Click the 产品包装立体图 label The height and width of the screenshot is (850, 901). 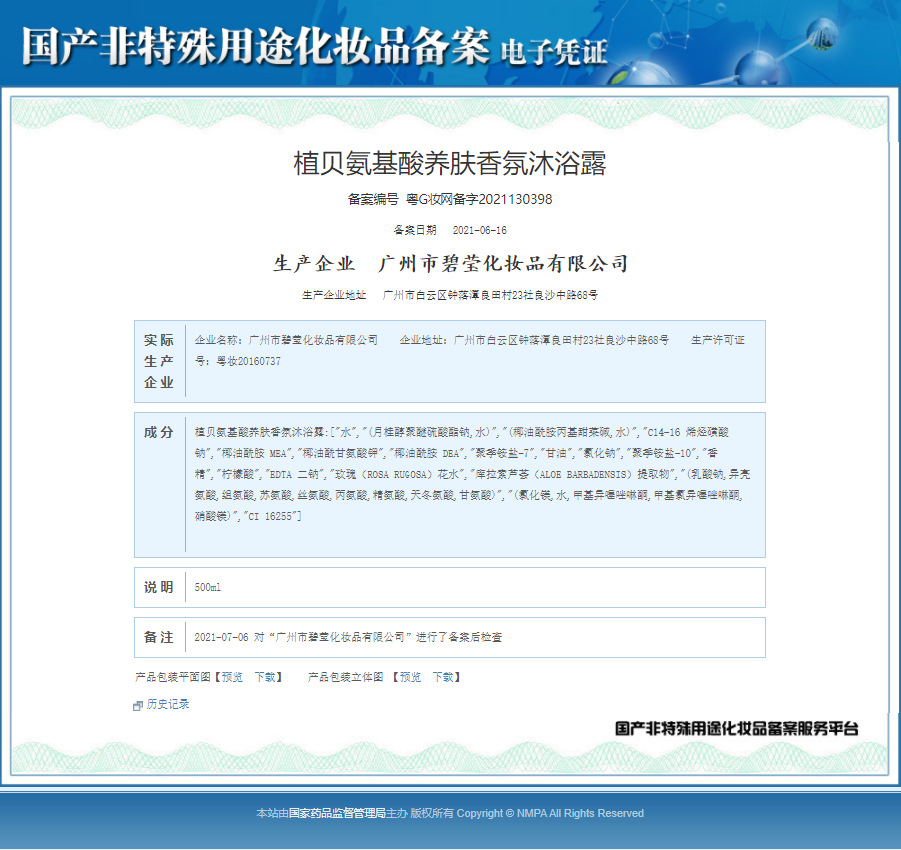pyautogui.click(x=345, y=677)
